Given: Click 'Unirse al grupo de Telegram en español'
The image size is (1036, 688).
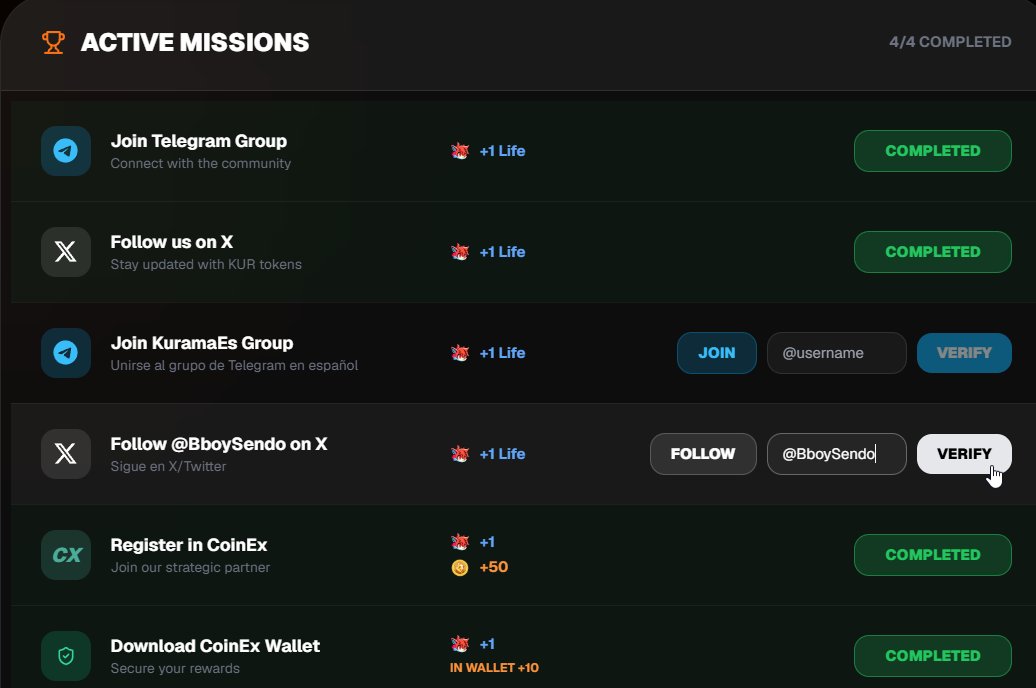Looking at the screenshot, I should point(235,365).
